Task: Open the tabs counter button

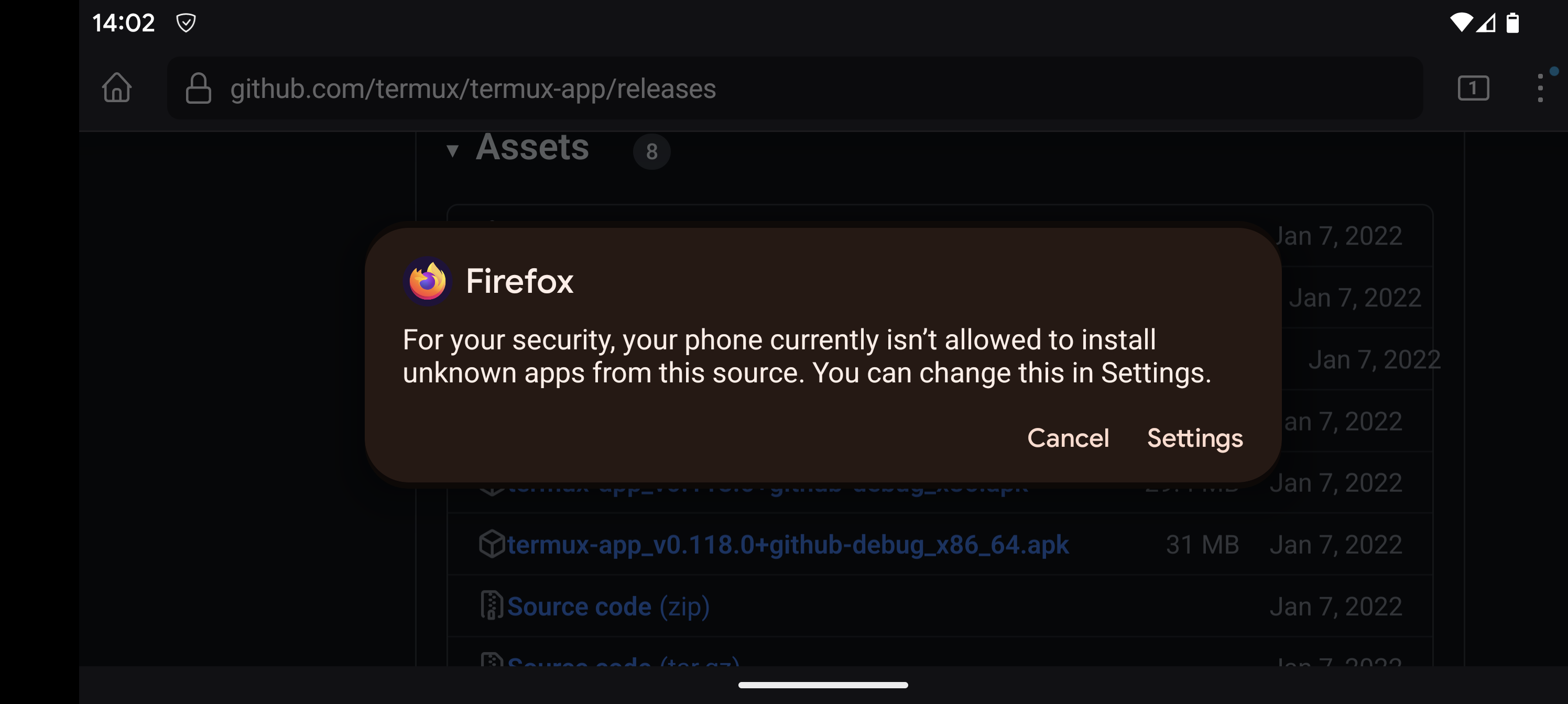Action: coord(1473,88)
